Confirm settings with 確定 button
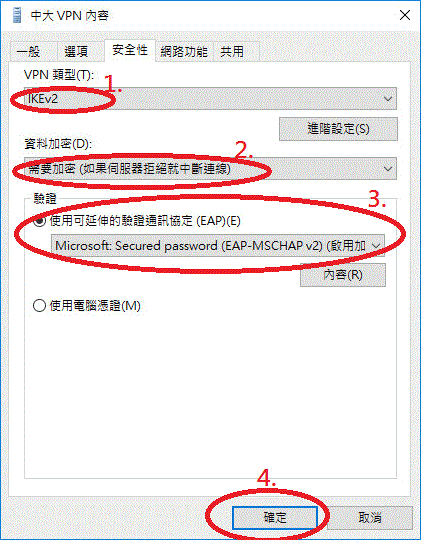The image size is (421, 540). click(275, 517)
